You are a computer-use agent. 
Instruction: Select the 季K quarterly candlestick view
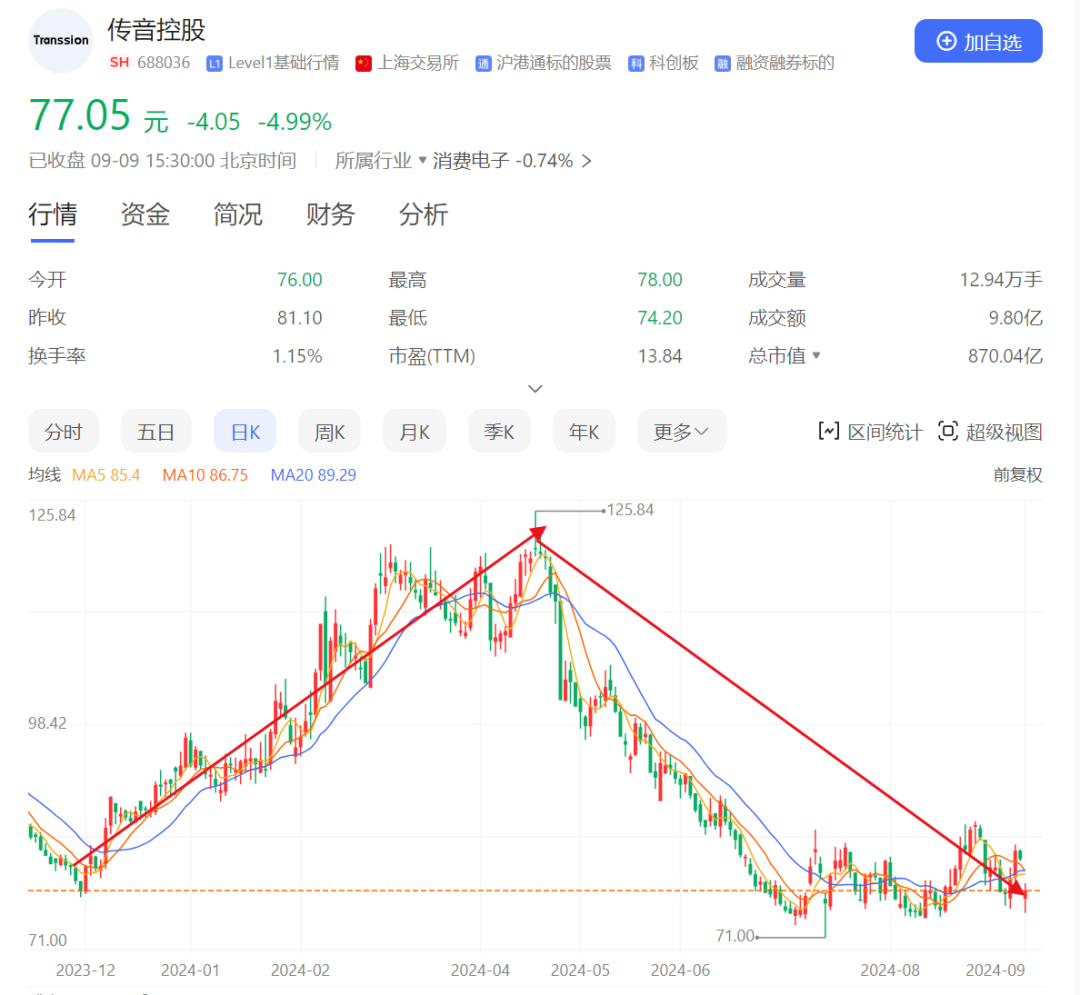pyautogui.click(x=499, y=432)
